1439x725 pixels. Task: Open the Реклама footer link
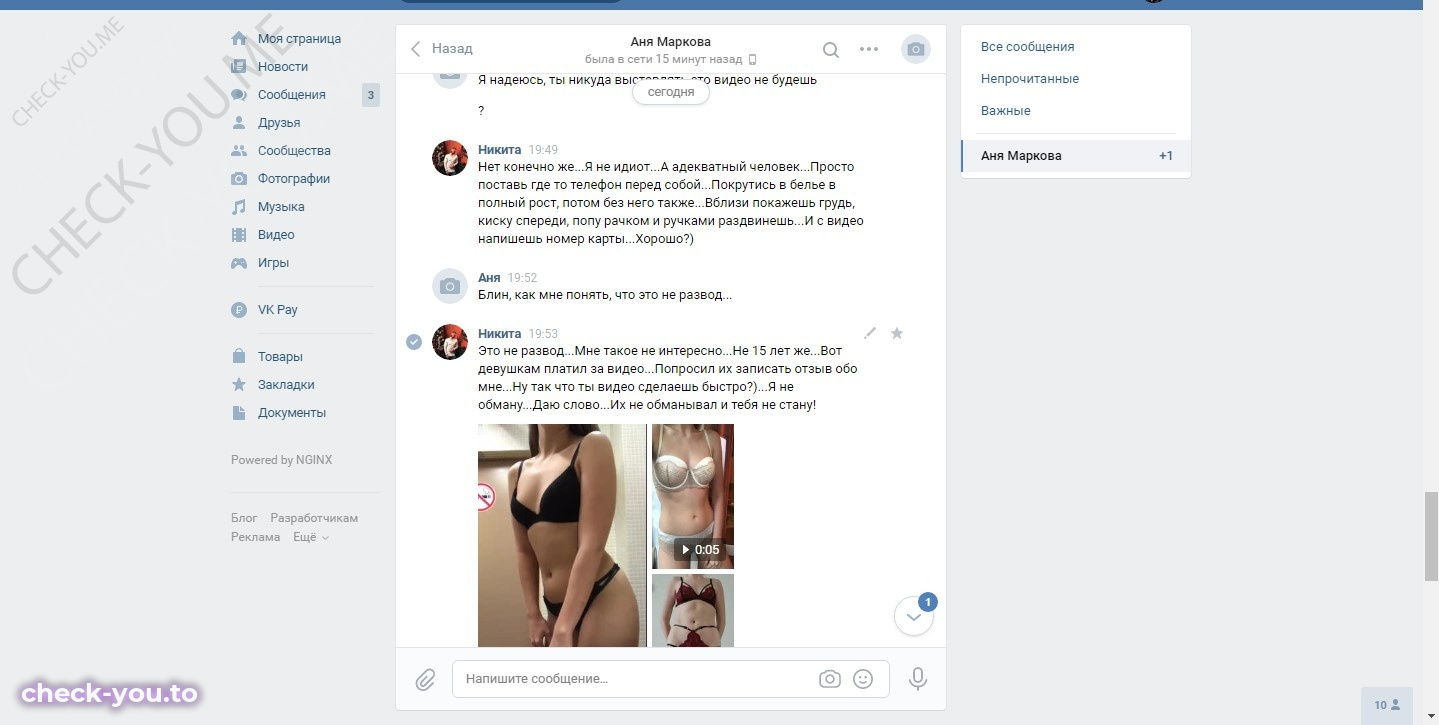click(256, 537)
